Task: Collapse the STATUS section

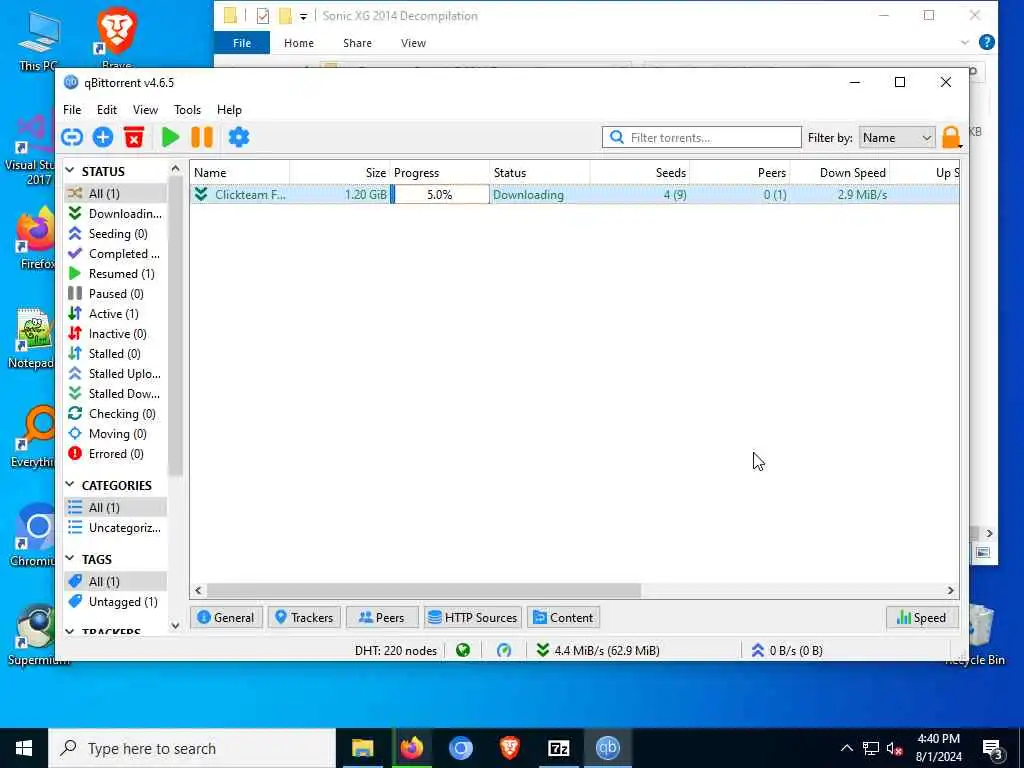Action: (x=70, y=171)
